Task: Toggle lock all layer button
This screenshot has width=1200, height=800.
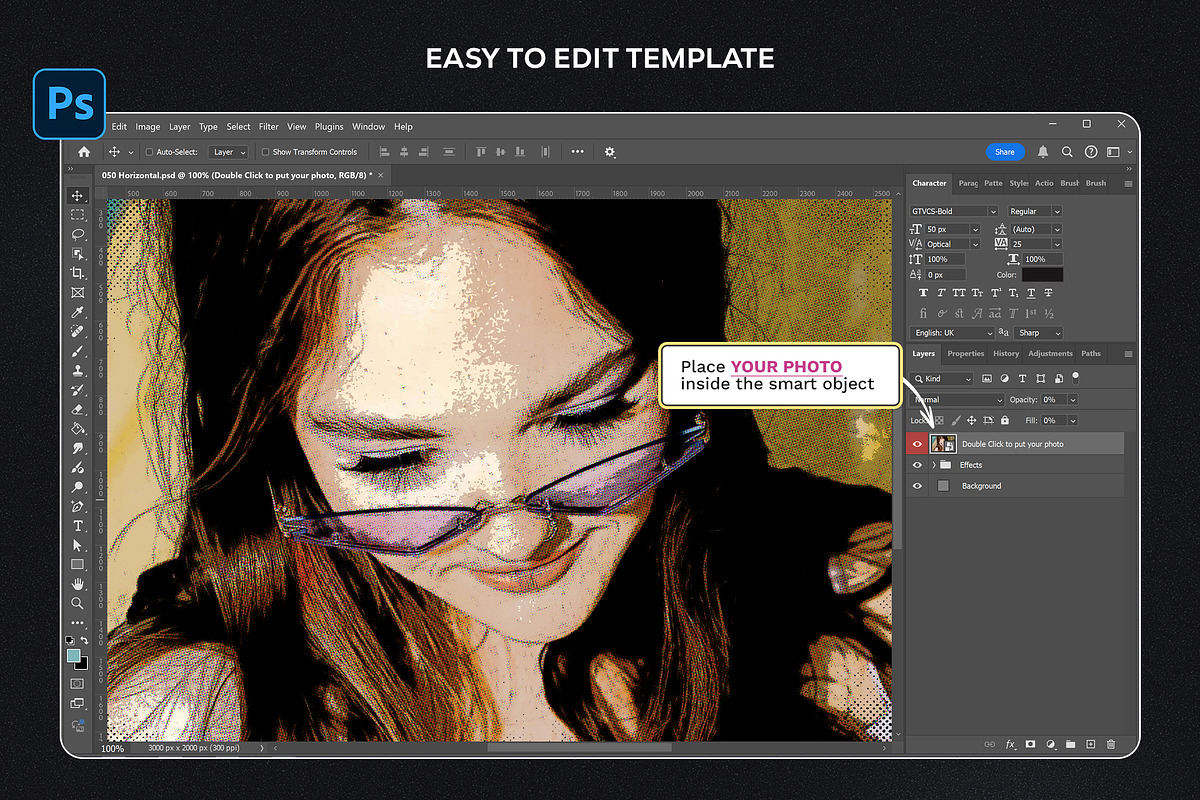Action: tap(1004, 421)
